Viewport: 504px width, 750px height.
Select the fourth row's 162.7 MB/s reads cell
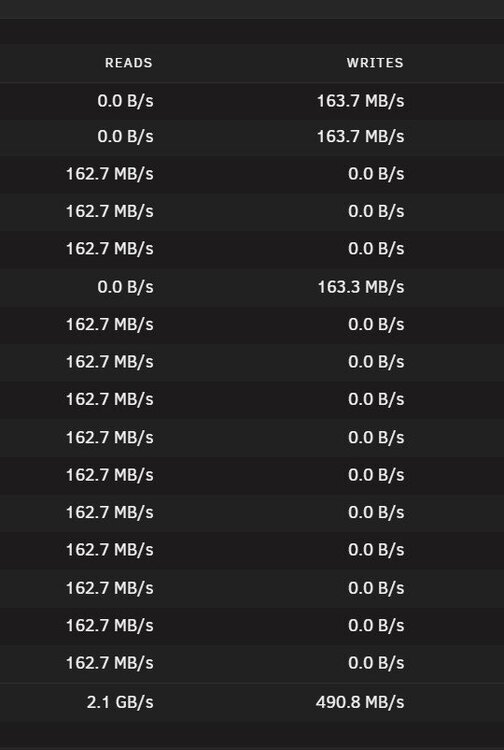tap(110, 211)
